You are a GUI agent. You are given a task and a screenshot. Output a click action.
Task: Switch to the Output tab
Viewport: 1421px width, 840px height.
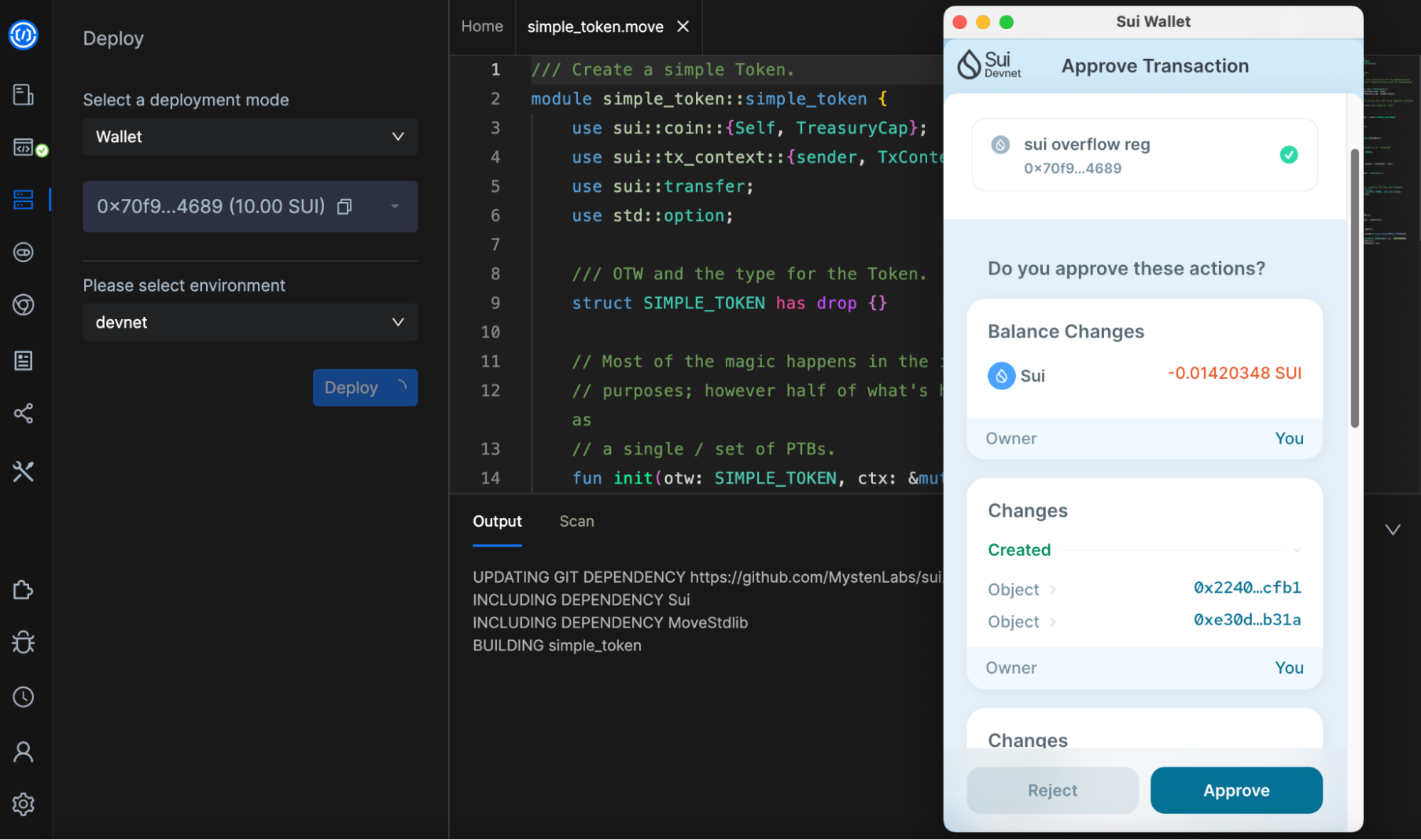(497, 521)
